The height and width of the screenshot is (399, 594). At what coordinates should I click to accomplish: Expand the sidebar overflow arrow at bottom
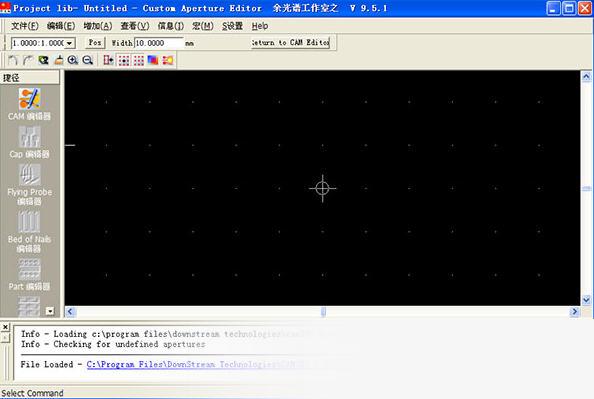pos(50,311)
